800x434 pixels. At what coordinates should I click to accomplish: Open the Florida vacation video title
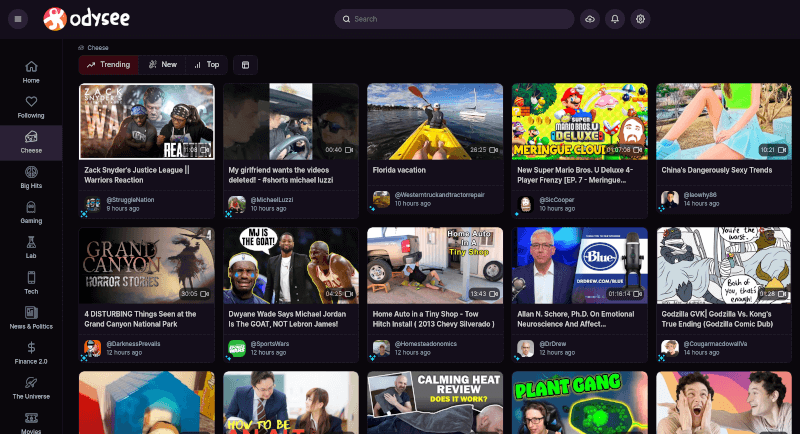click(399, 170)
